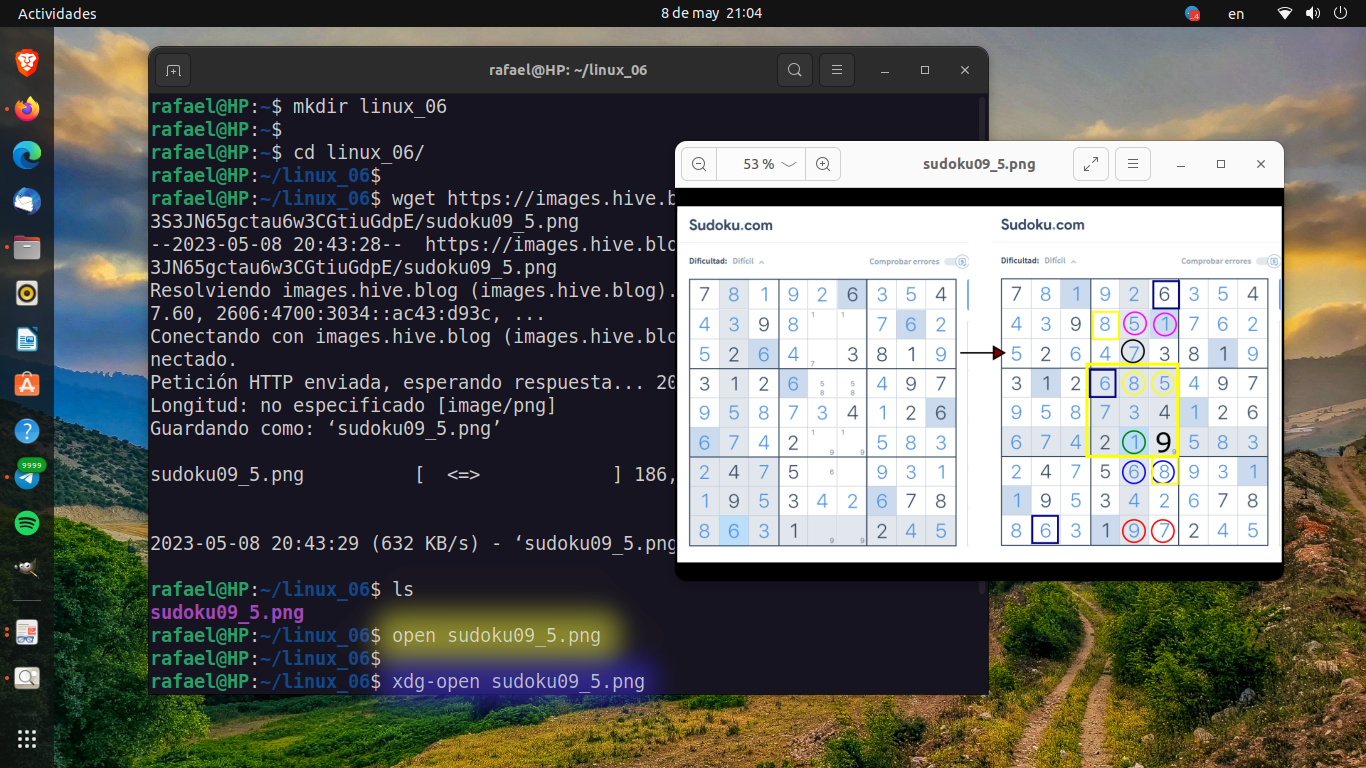
Task: Launch GIMP from the dock
Action: point(27,569)
